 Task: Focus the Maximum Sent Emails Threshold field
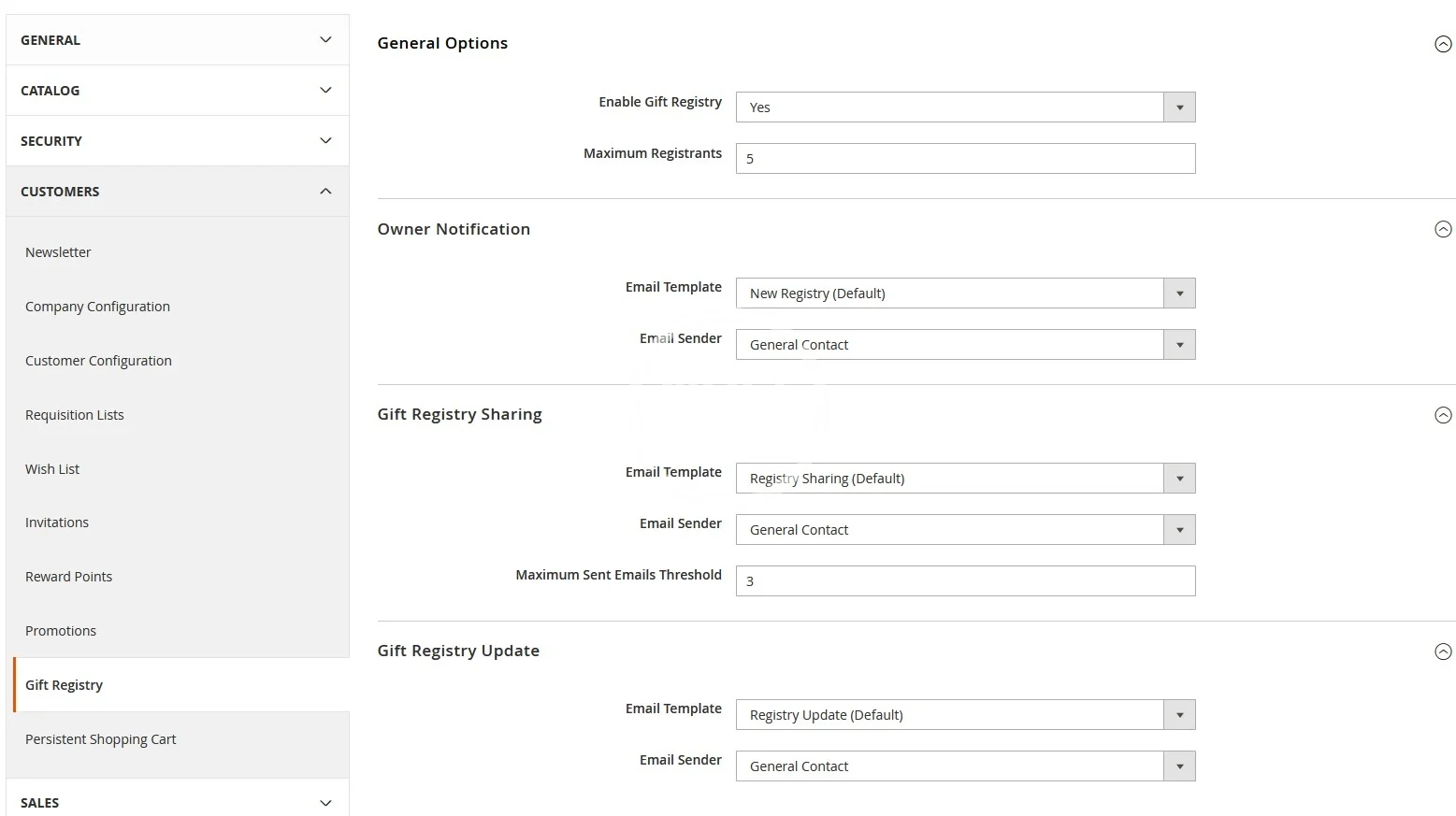click(965, 581)
